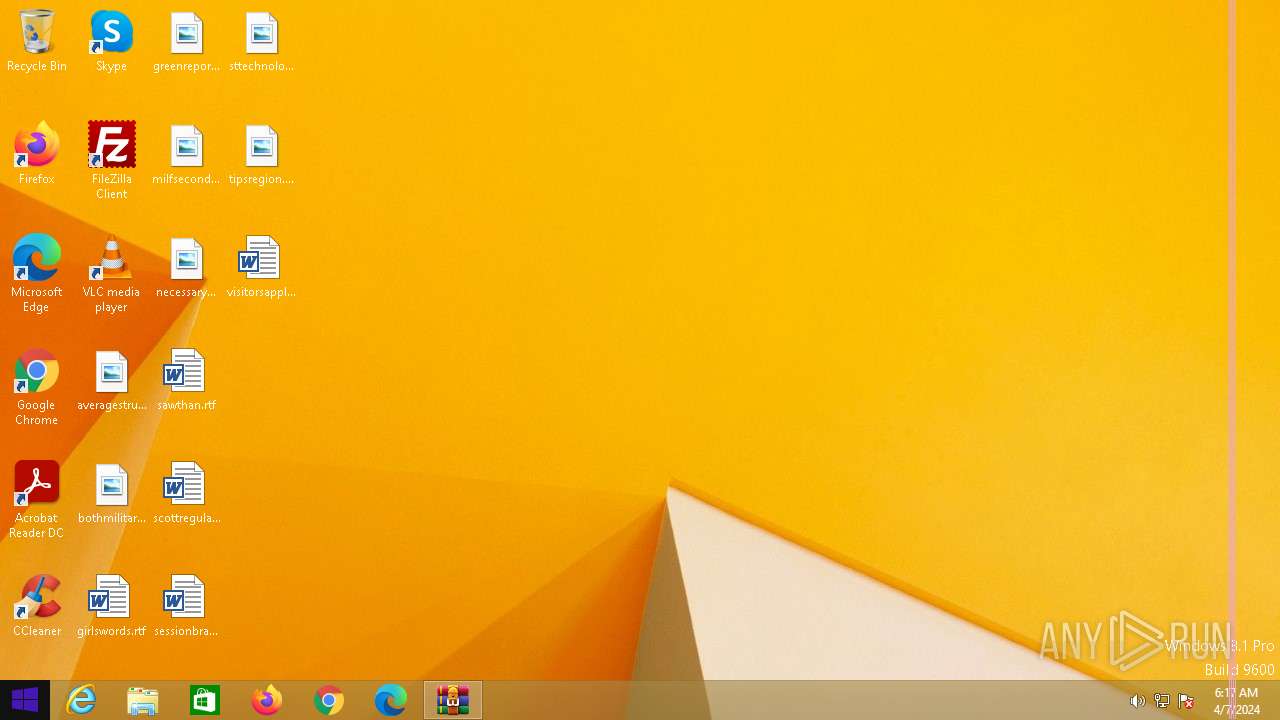The width and height of the screenshot is (1280, 720).
Task: Select the greenrepor... image file
Action: (x=186, y=41)
